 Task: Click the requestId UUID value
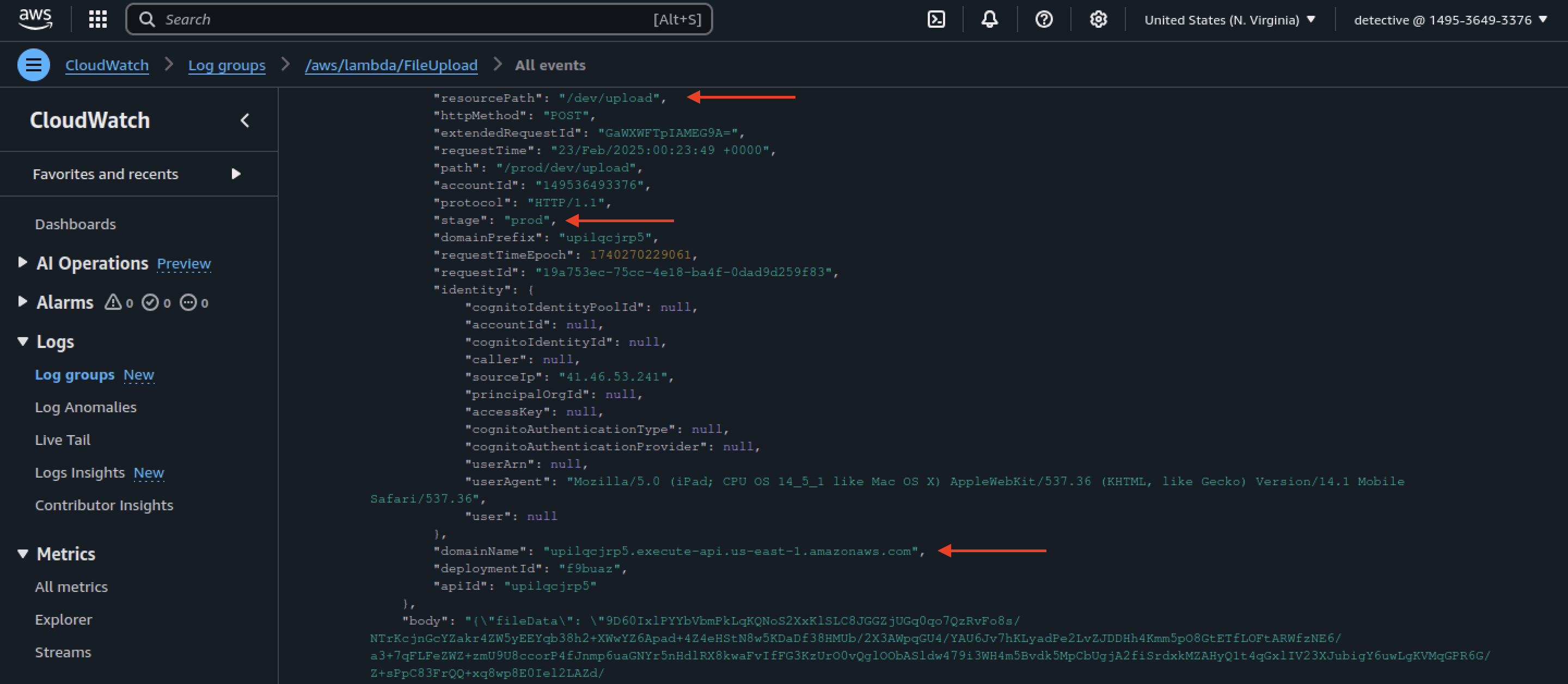[x=684, y=272]
